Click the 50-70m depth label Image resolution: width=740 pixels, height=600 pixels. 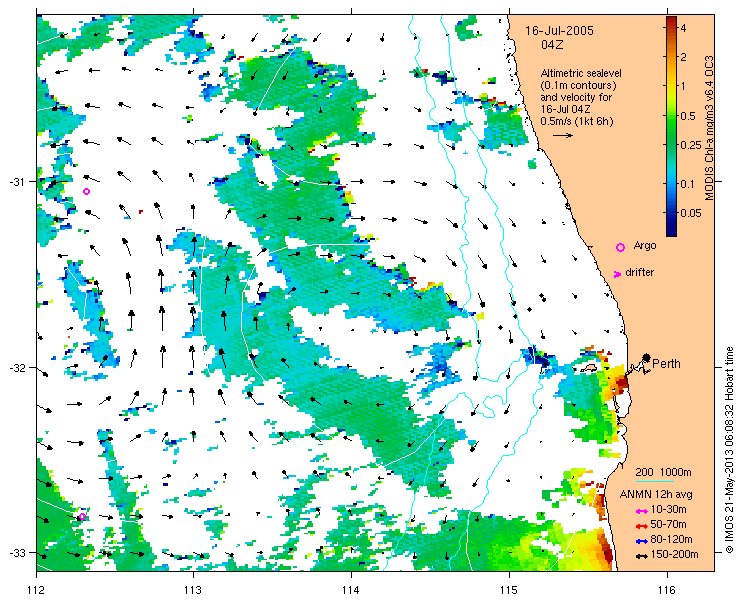[x=668, y=524]
